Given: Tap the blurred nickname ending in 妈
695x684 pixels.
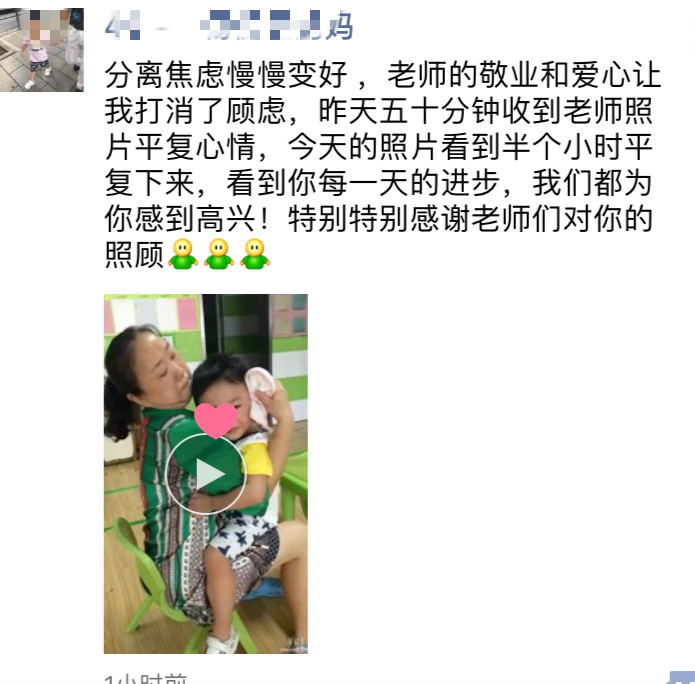Looking at the screenshot, I should [229, 26].
